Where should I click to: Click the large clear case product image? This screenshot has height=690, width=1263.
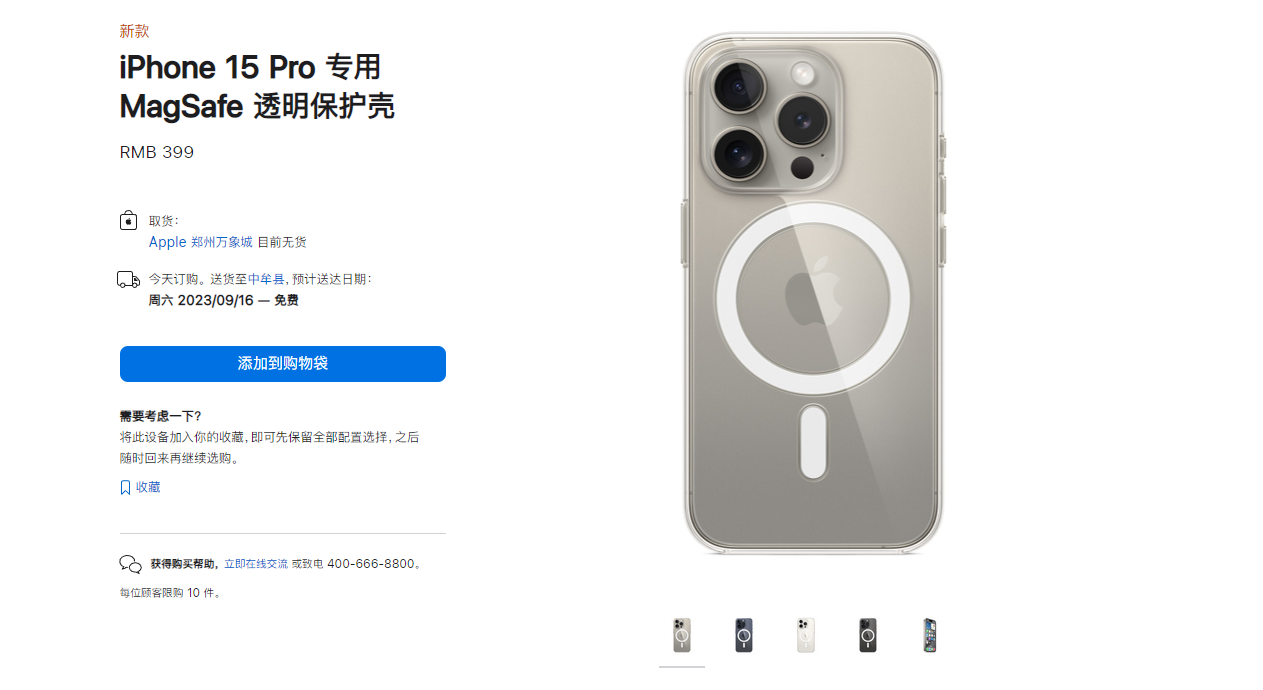[814, 293]
